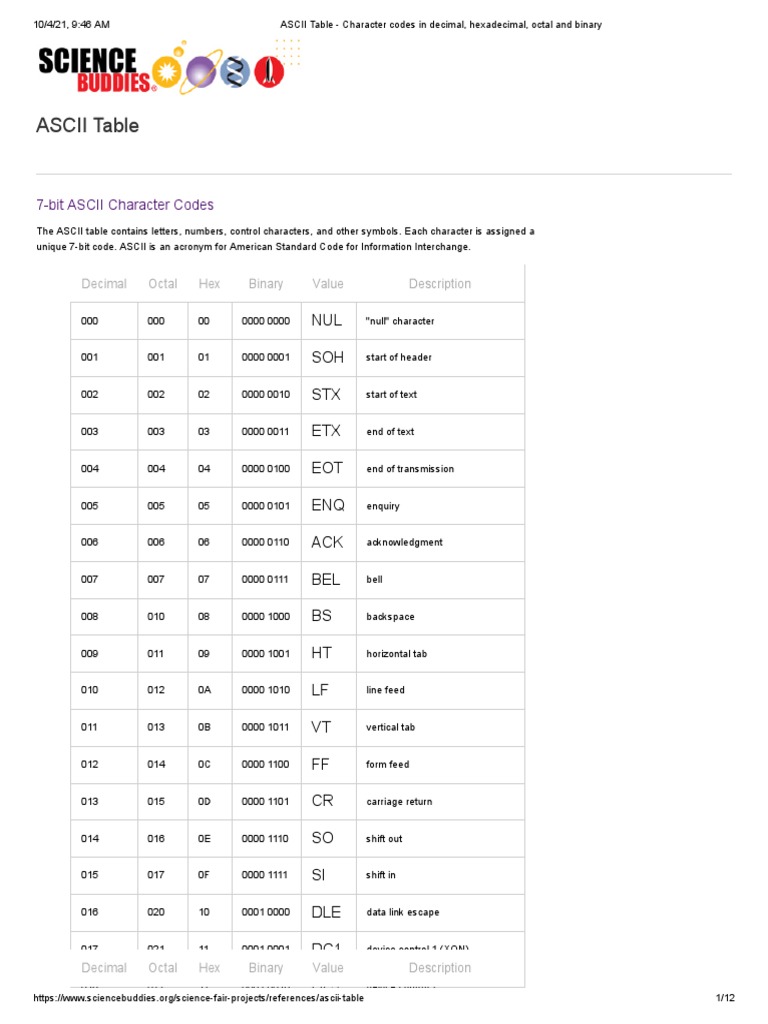Select the Decimal column header atop the table
The height and width of the screenshot is (1024, 768).
point(104,284)
